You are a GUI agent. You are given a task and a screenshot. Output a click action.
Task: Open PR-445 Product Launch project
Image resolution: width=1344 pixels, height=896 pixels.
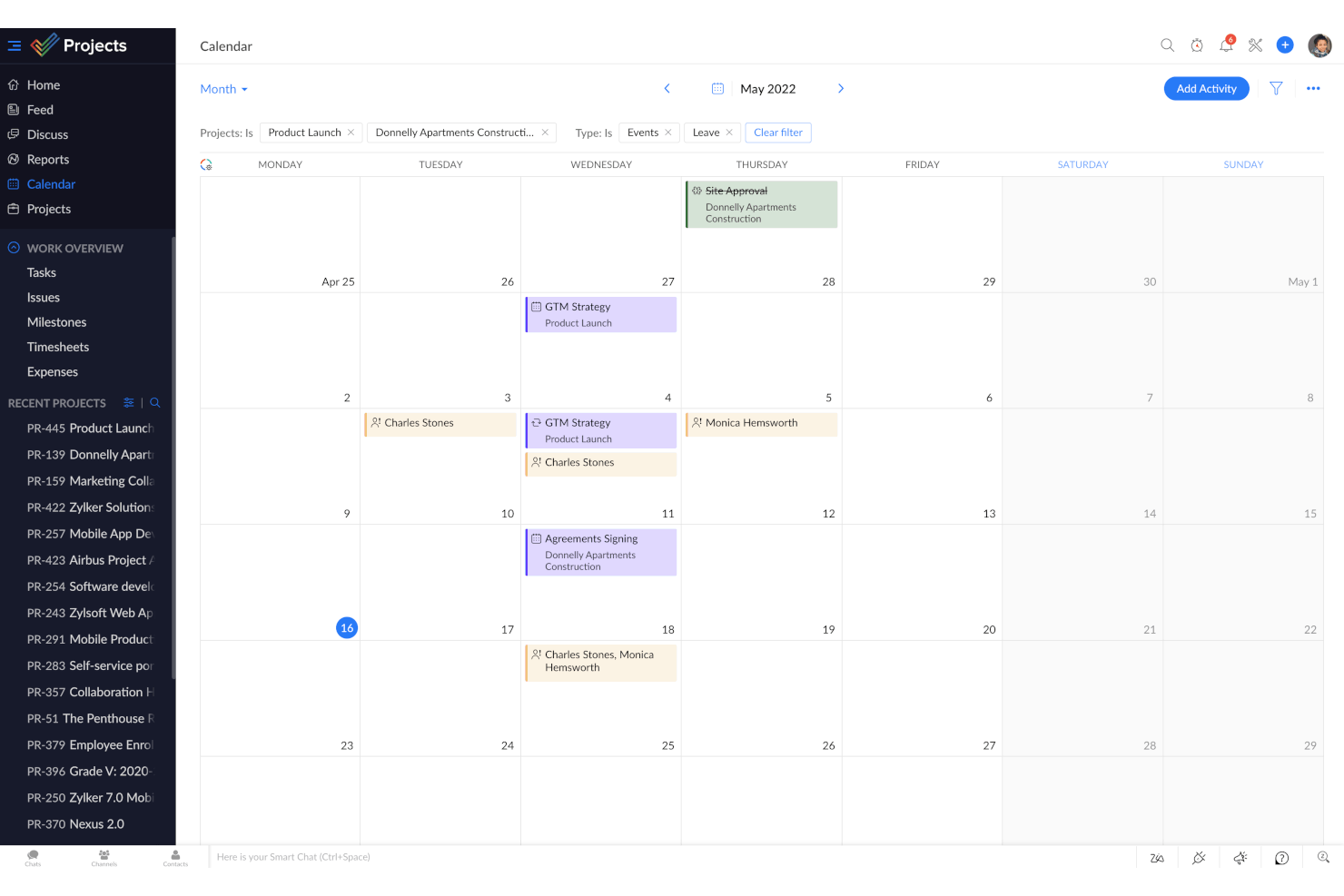(90, 428)
